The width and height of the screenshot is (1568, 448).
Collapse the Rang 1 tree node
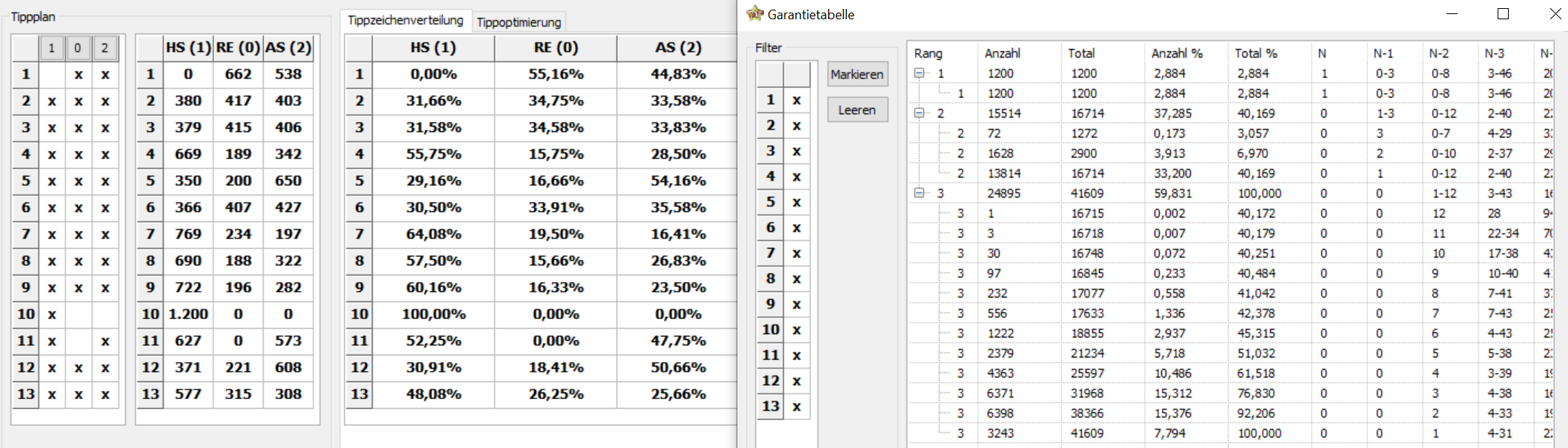tap(920, 73)
